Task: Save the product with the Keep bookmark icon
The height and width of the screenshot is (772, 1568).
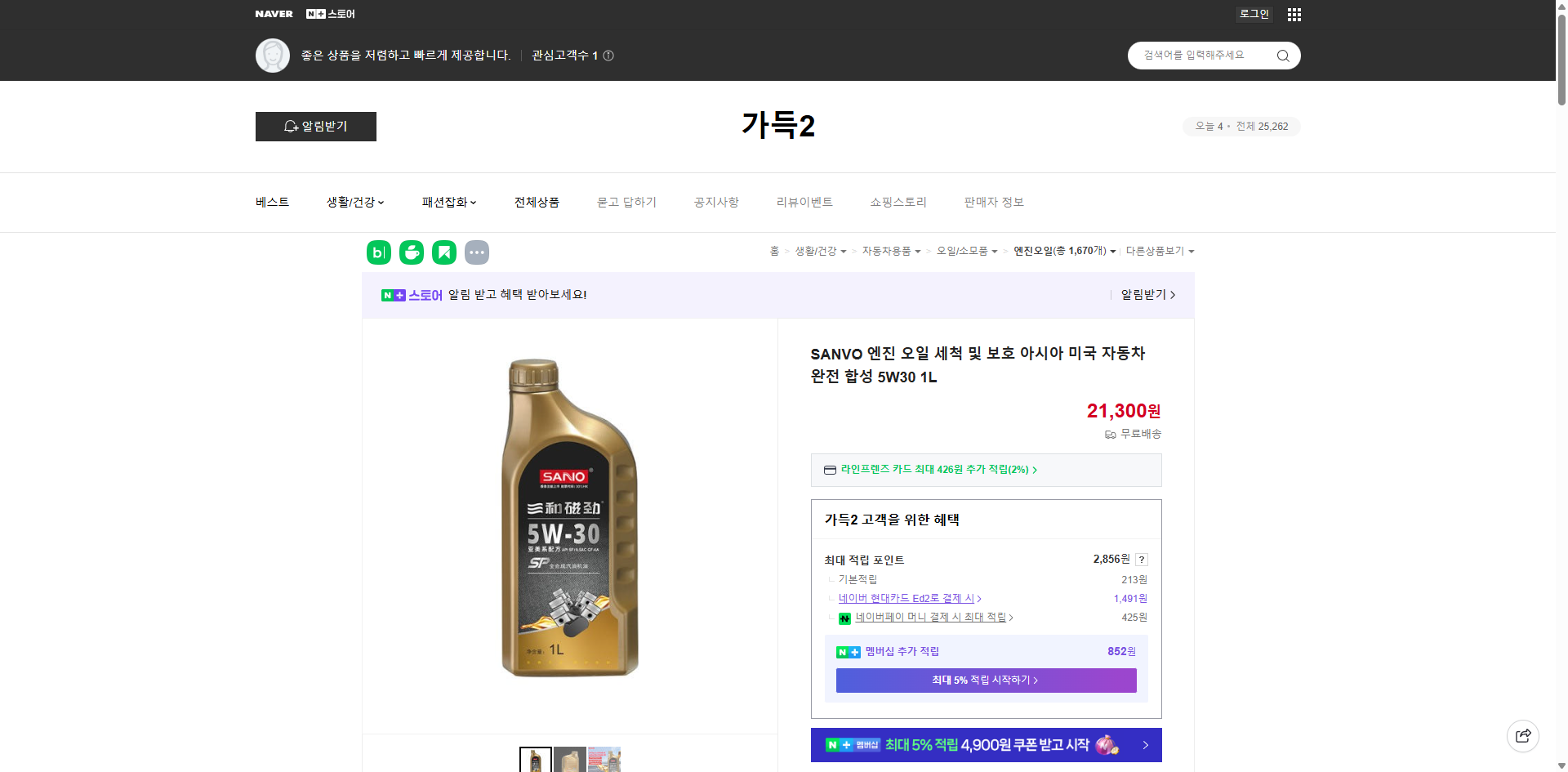Action: (x=443, y=252)
